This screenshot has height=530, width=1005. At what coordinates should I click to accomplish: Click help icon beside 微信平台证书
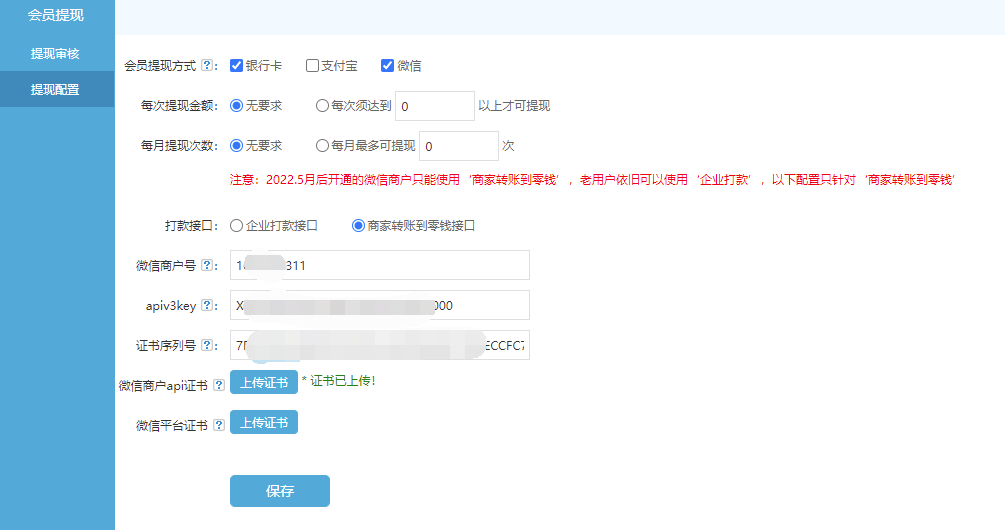(x=219, y=426)
